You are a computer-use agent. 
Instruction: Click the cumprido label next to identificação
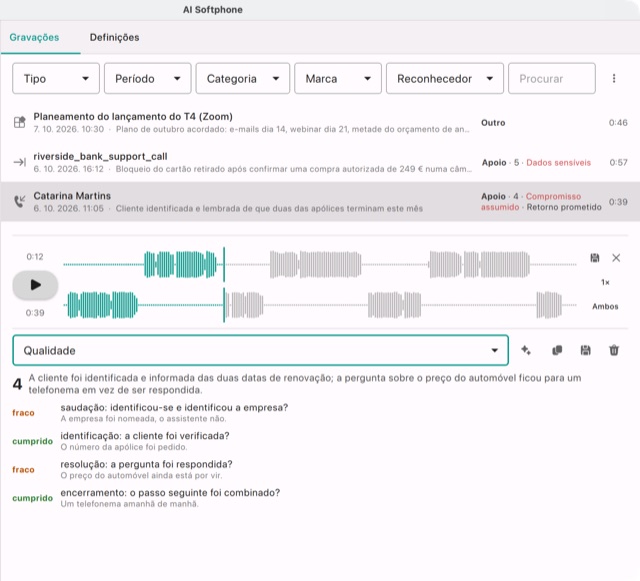point(33,441)
